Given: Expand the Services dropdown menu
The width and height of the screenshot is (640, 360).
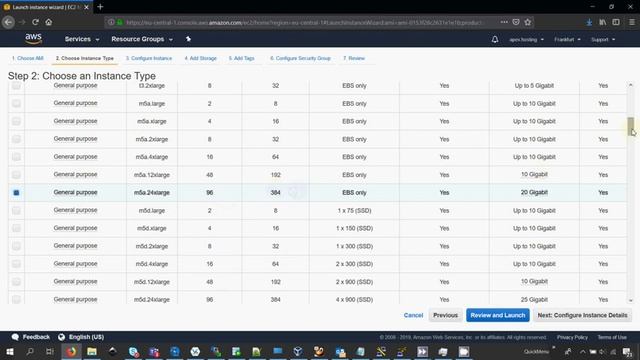Looking at the screenshot, I should point(82,39).
